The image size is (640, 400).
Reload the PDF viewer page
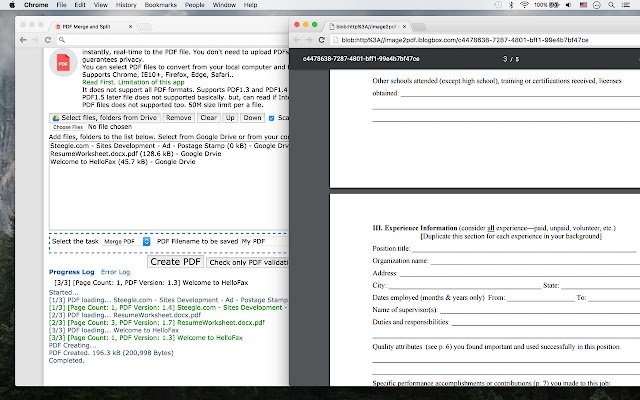click(322, 40)
